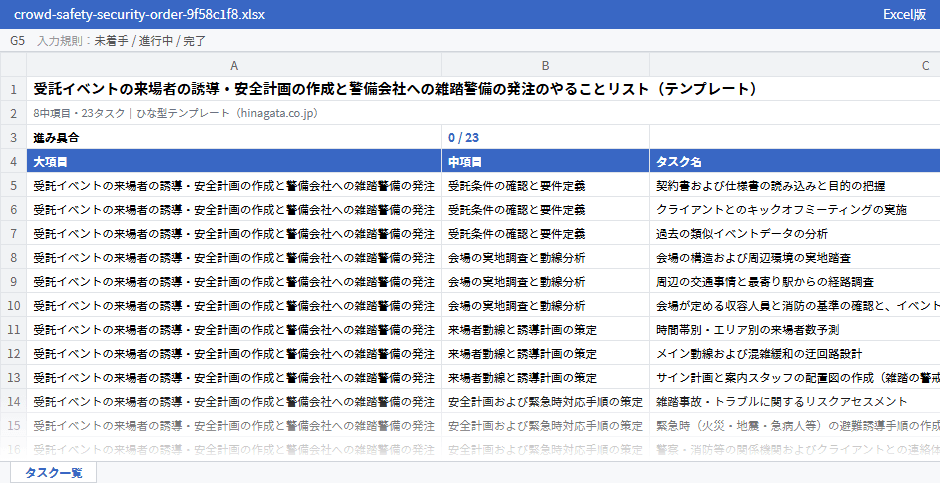
Task: Click the select-all corner box
Action: pos(13,65)
